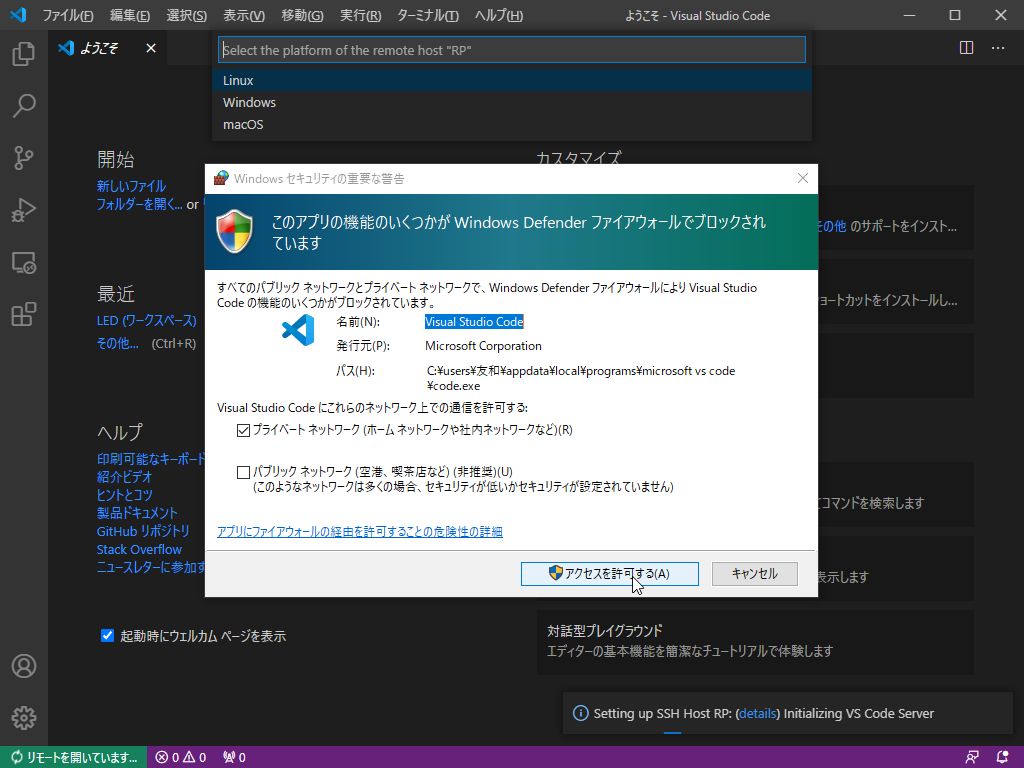
Task: Open the Remote Explorer view
Action: pyautogui.click(x=22, y=262)
